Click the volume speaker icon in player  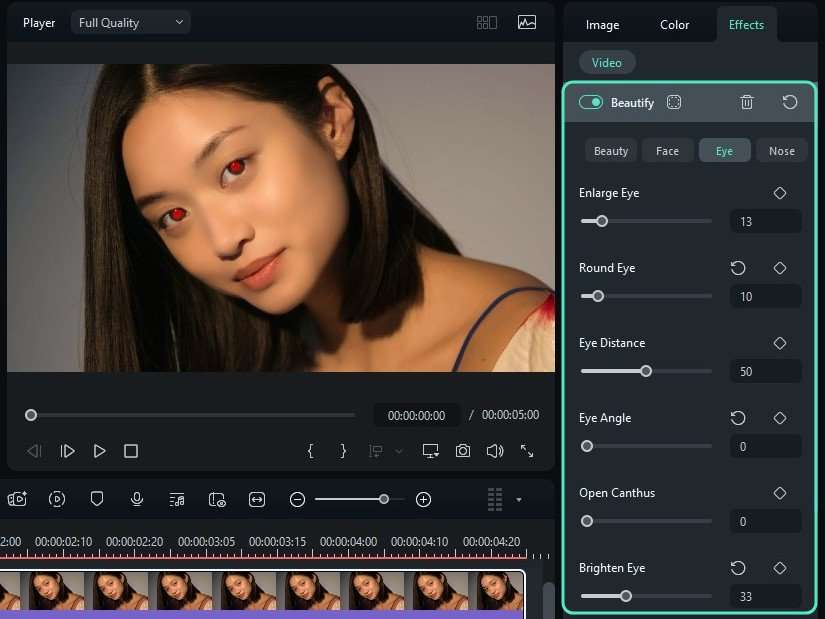494,451
